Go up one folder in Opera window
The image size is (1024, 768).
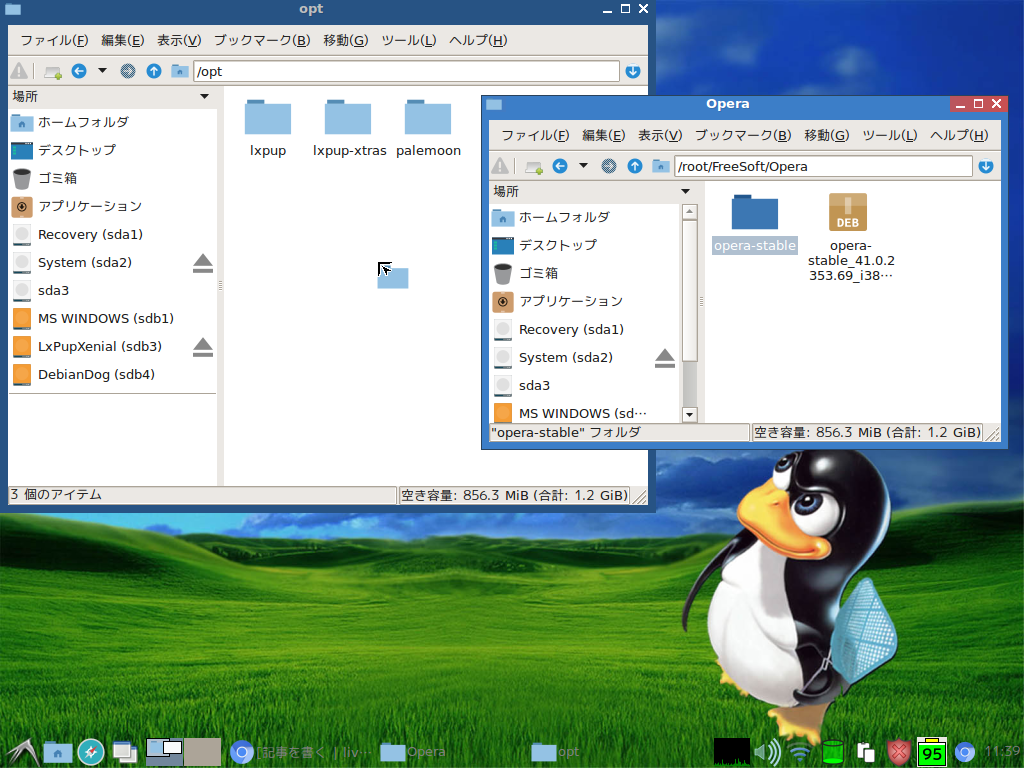635,166
